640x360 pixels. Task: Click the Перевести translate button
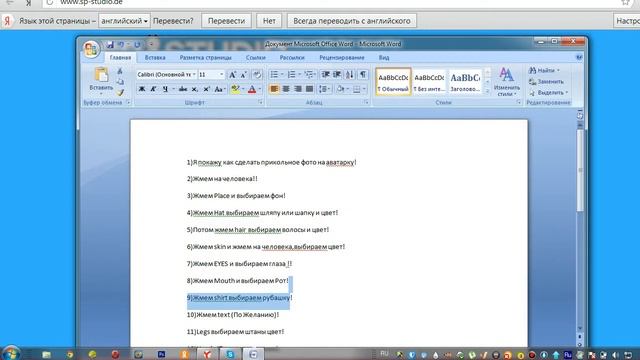[227, 21]
